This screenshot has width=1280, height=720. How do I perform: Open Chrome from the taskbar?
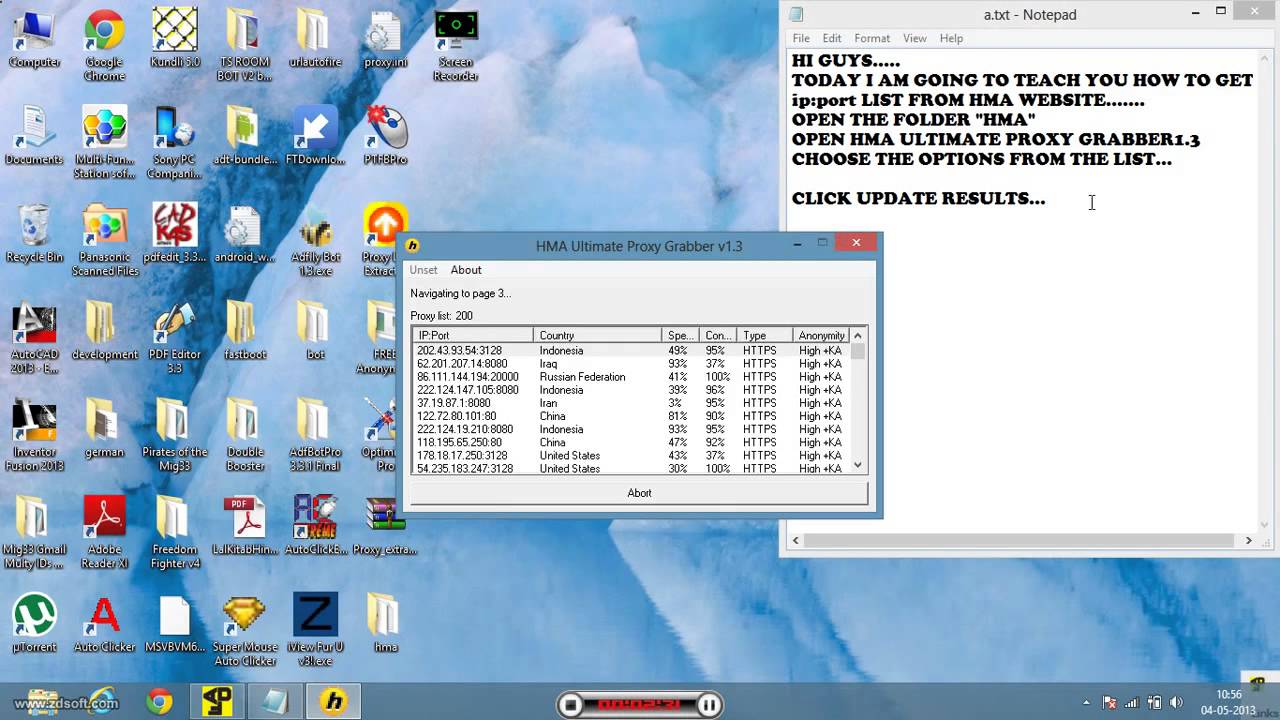[x=159, y=702]
